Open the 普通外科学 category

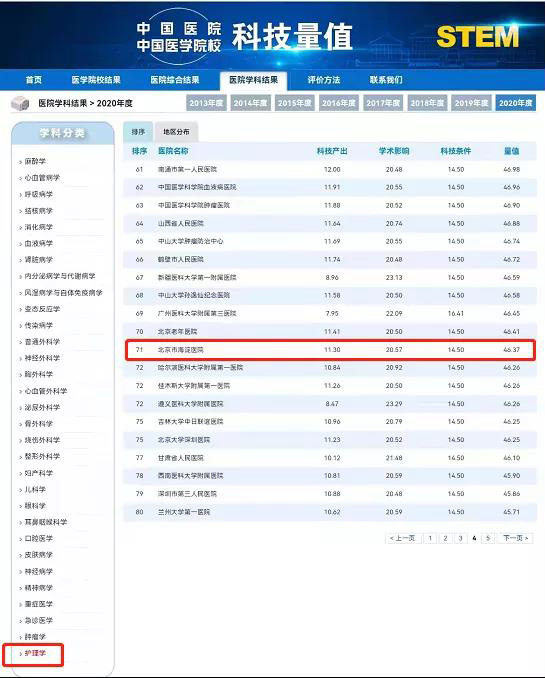[x=42, y=342]
